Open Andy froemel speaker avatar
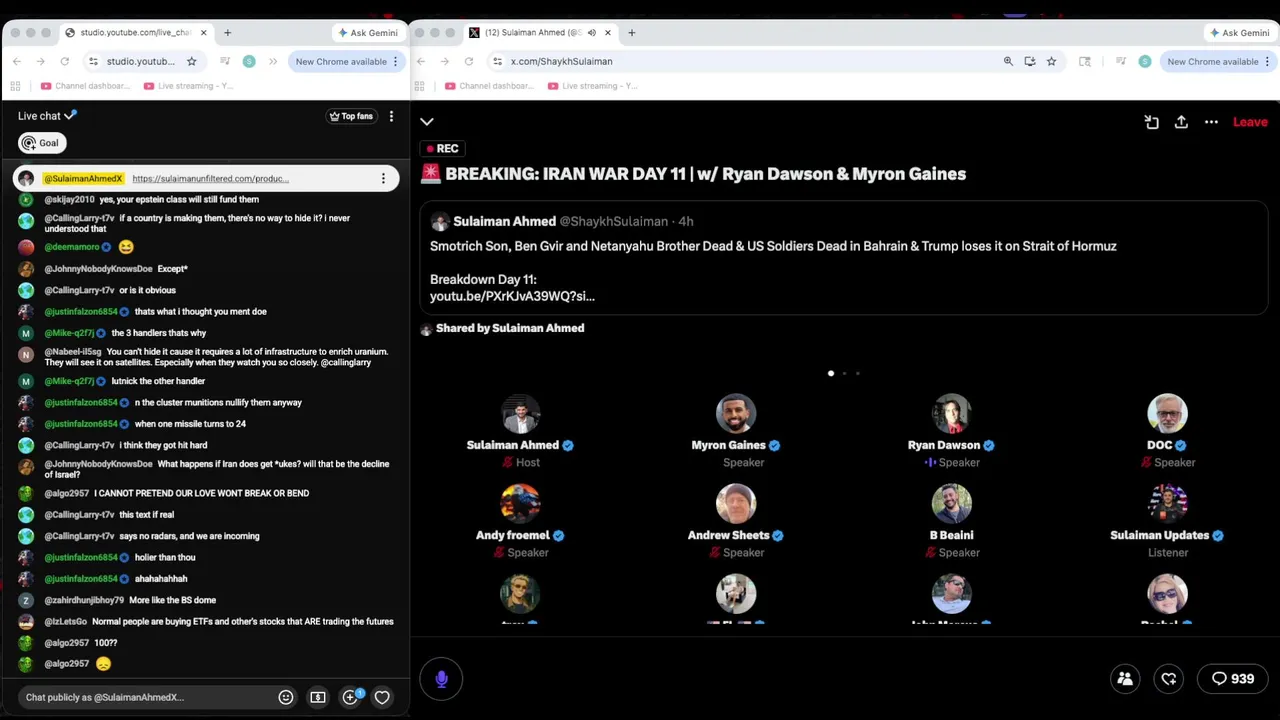Viewport: 1280px width, 720px height. [x=520, y=504]
